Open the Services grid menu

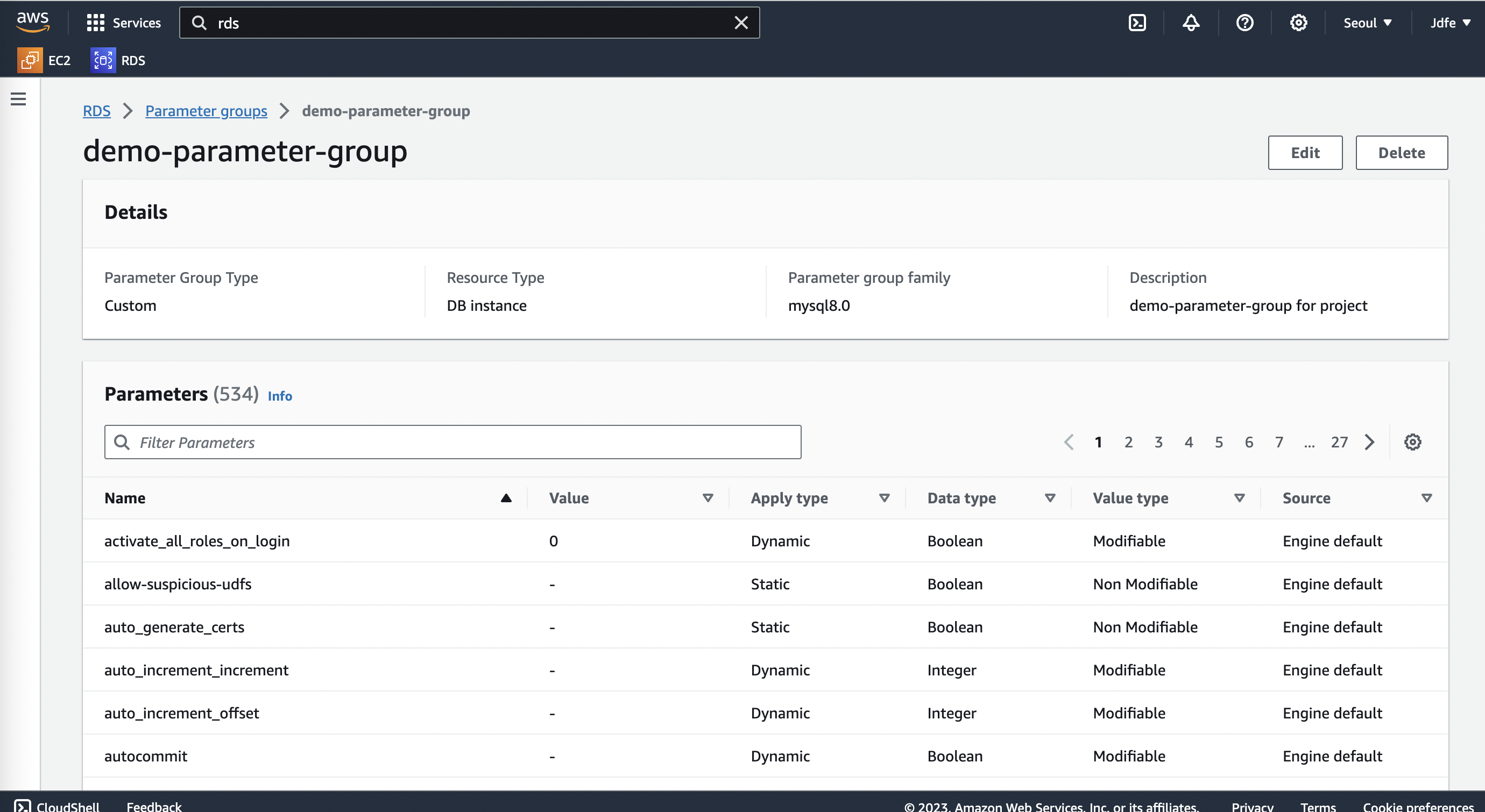coord(95,23)
